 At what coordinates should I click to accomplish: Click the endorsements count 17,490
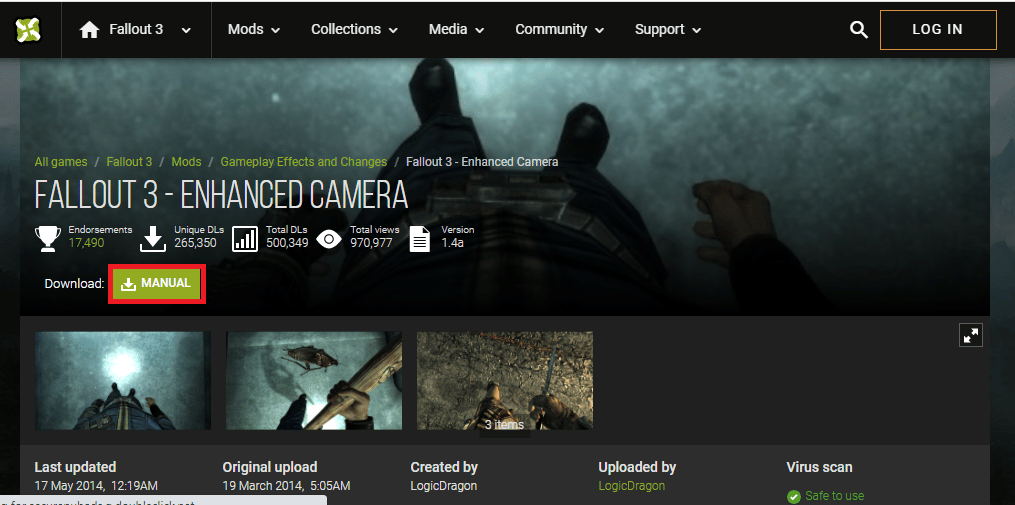coord(86,243)
